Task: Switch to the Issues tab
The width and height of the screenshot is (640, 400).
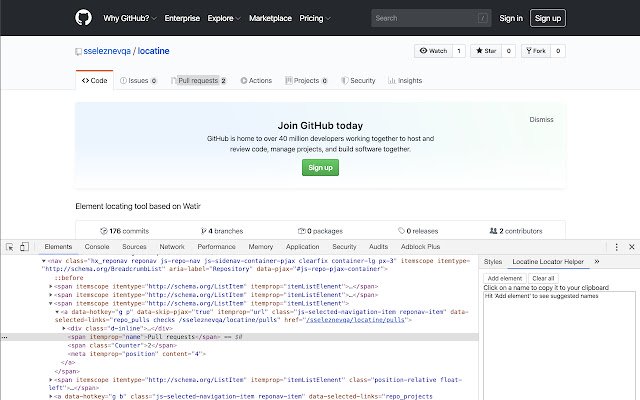Action: coord(138,80)
